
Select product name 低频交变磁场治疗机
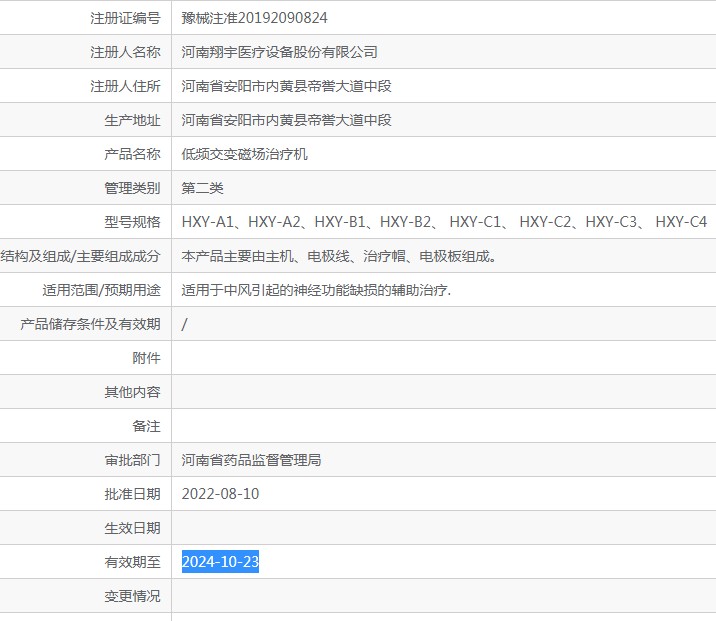coord(244,154)
